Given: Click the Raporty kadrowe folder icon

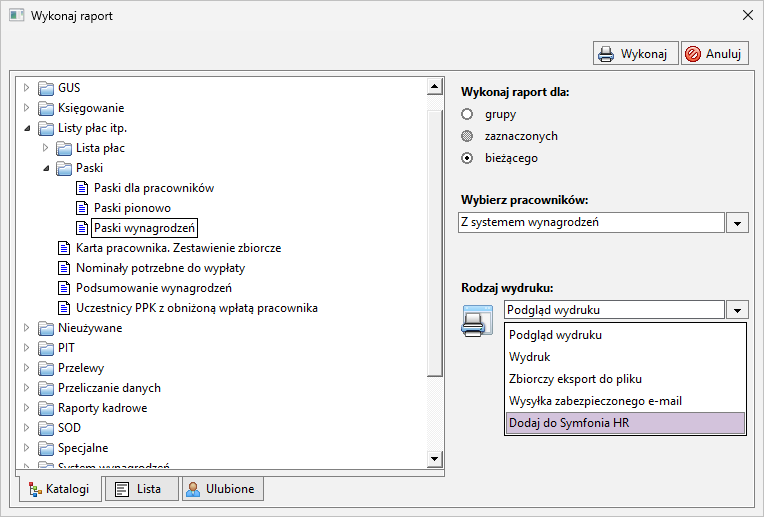Looking at the screenshot, I should 46,408.
